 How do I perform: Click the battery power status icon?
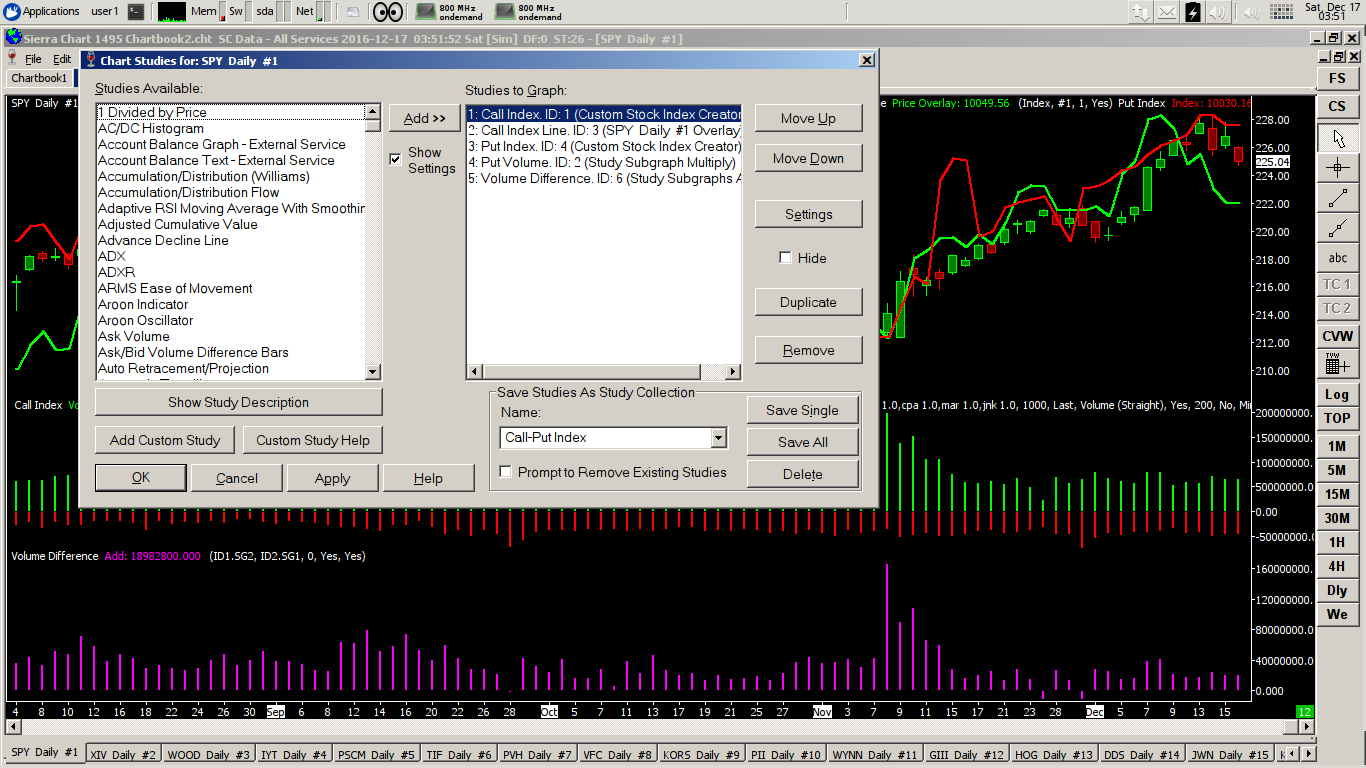pyautogui.click(x=1193, y=12)
